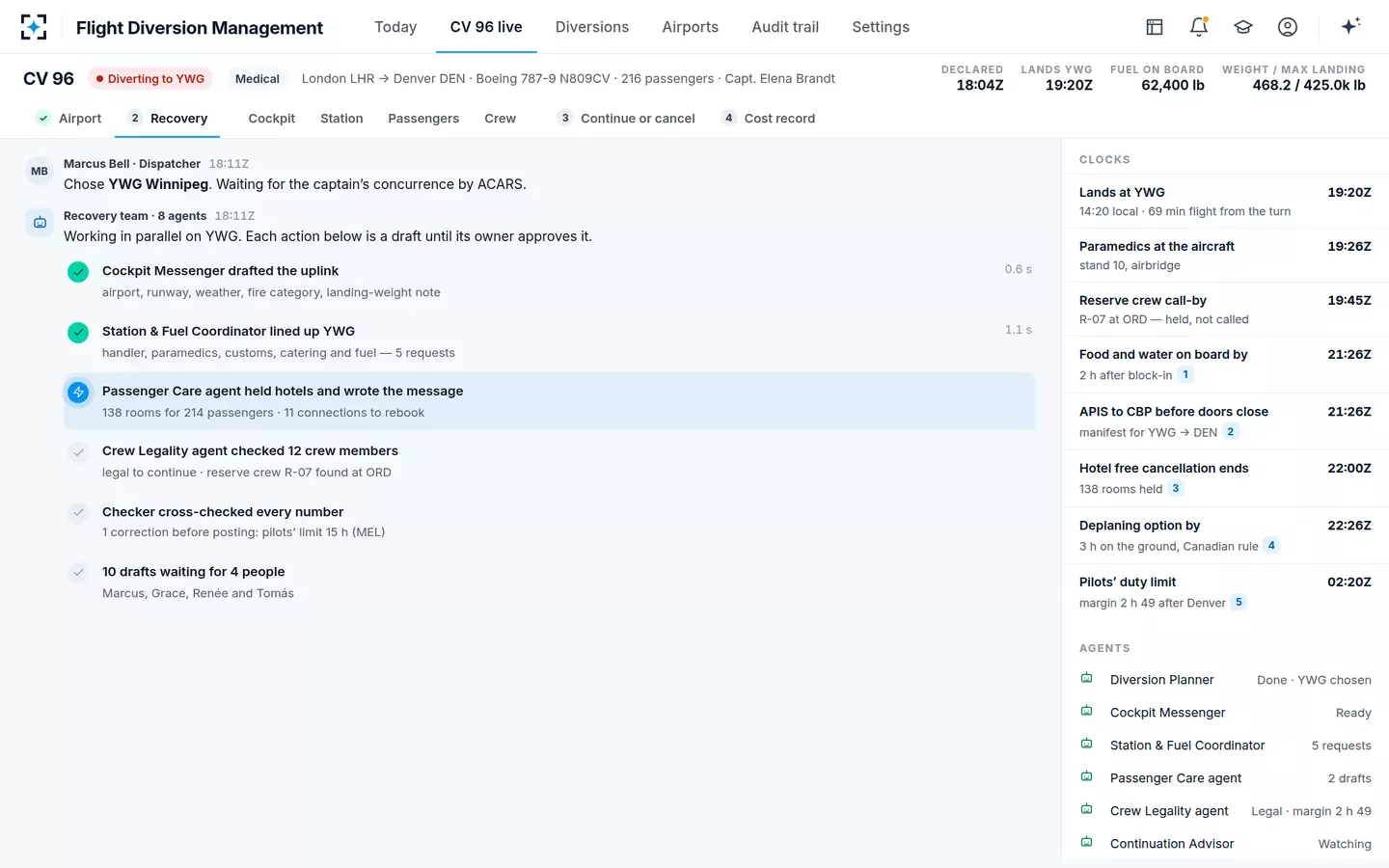Open reference 4 on Deplaning option clock
The height and width of the screenshot is (868, 1389).
(x=1272, y=545)
